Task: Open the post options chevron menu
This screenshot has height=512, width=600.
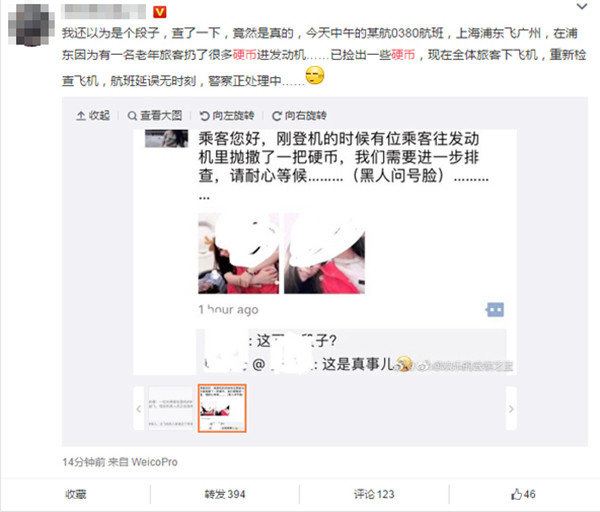Action: click(582, 7)
